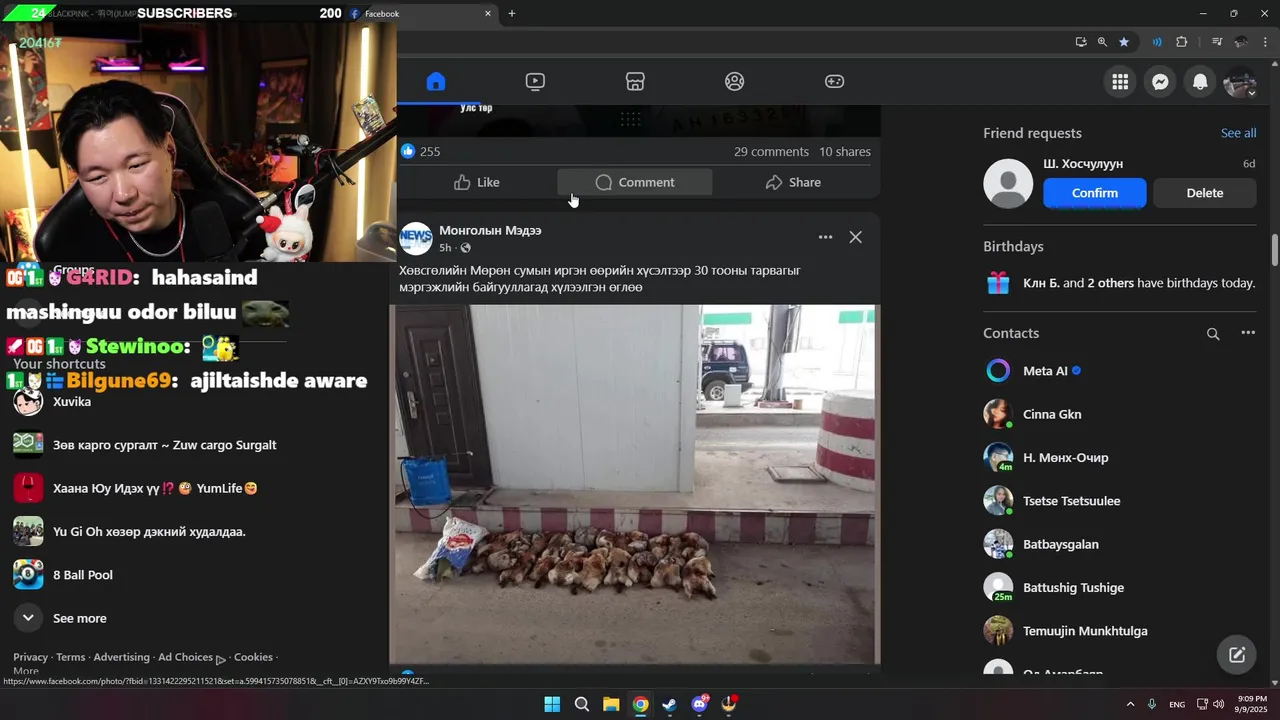Open the account profile menu
This screenshot has width=1280, height=720.
(x=1240, y=82)
